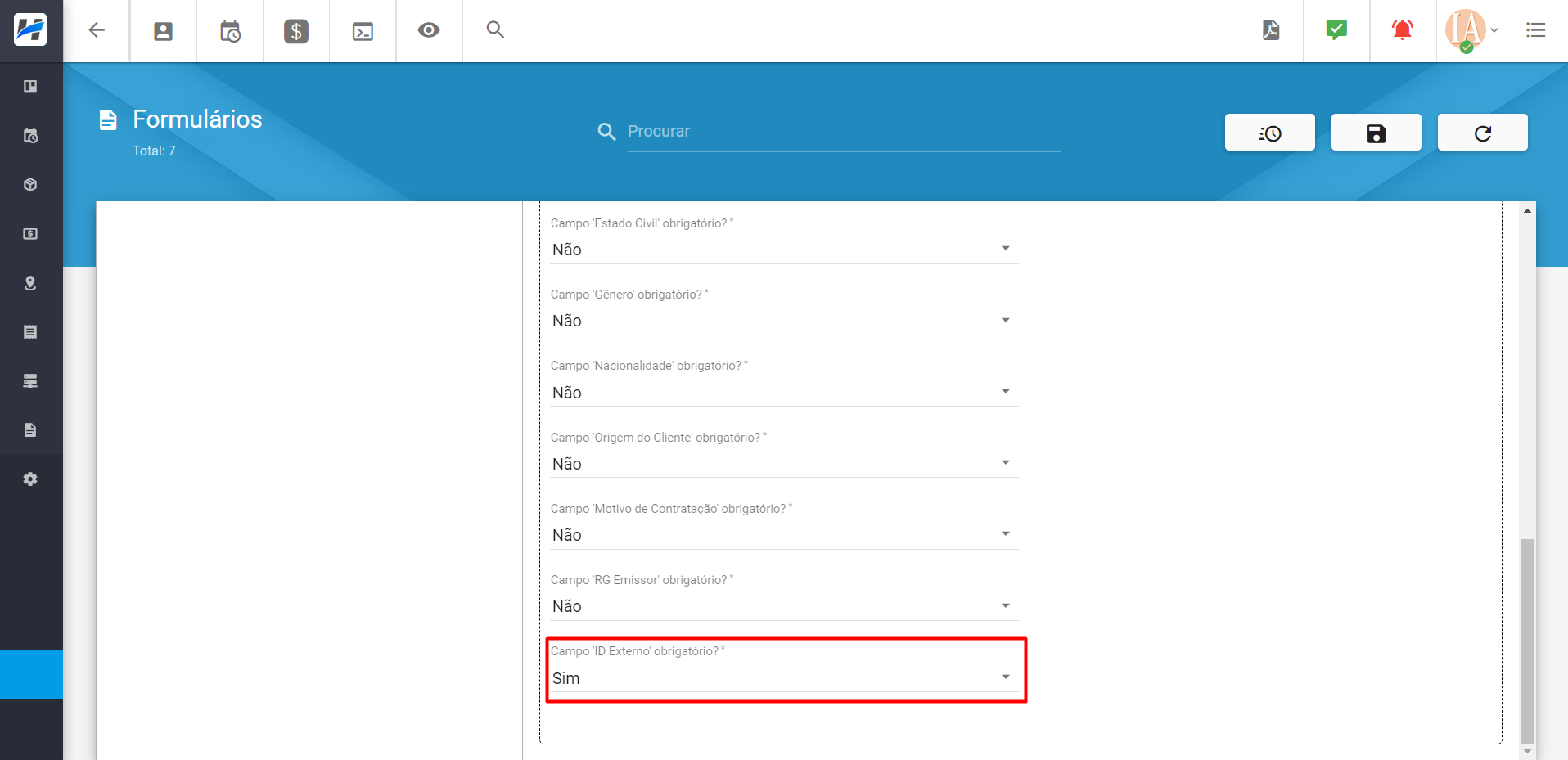Open the dashboard icon in left sidebar

click(x=30, y=87)
